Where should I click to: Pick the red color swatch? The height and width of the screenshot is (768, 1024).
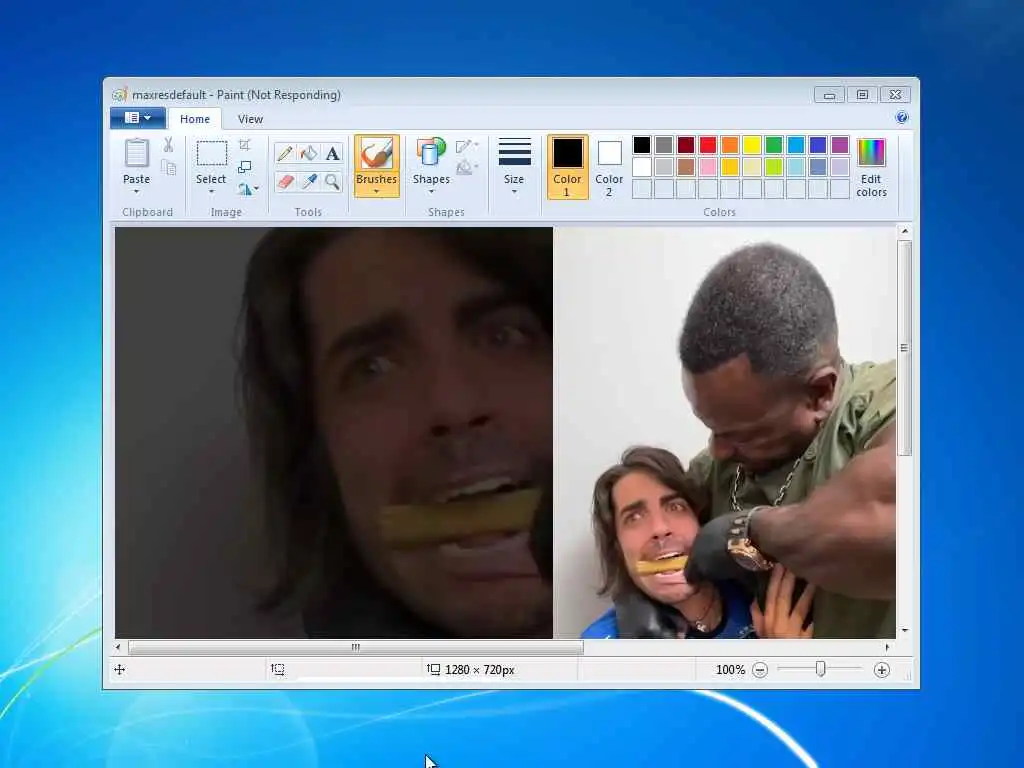[708, 145]
